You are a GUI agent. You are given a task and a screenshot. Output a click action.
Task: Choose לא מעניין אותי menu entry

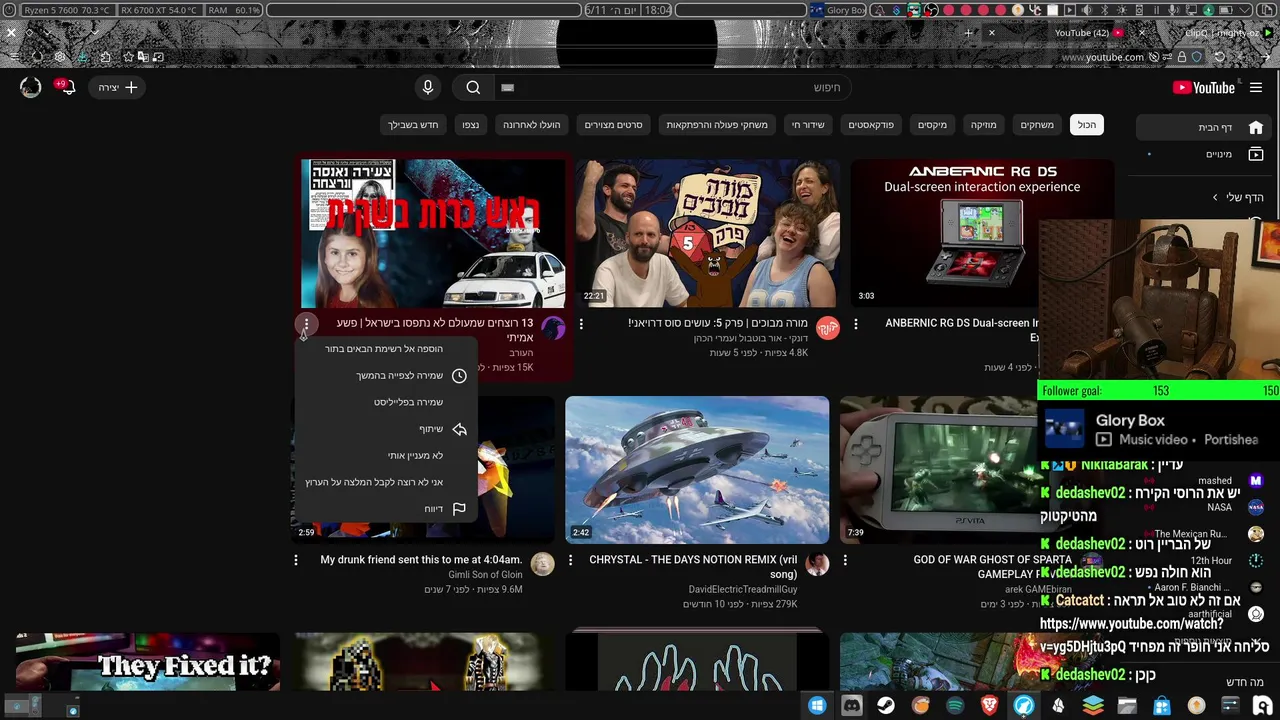pos(384,456)
